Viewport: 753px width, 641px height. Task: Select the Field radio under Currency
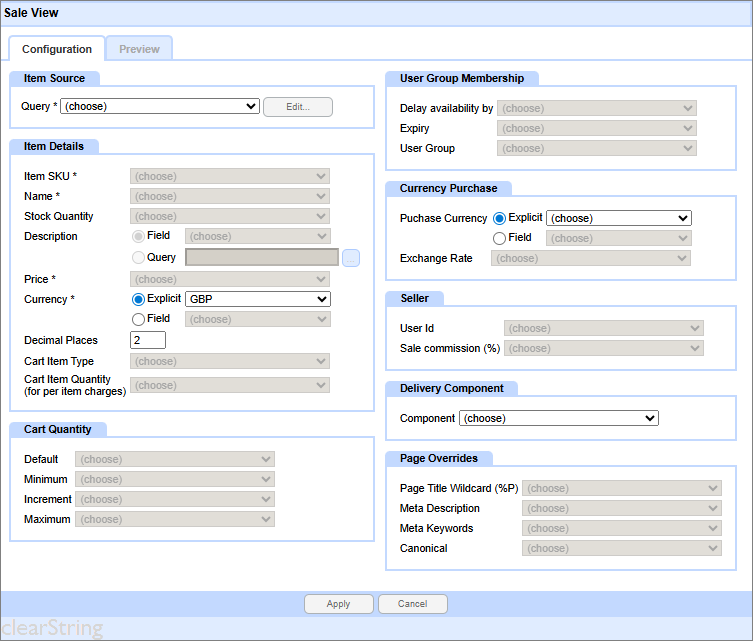tap(139, 319)
